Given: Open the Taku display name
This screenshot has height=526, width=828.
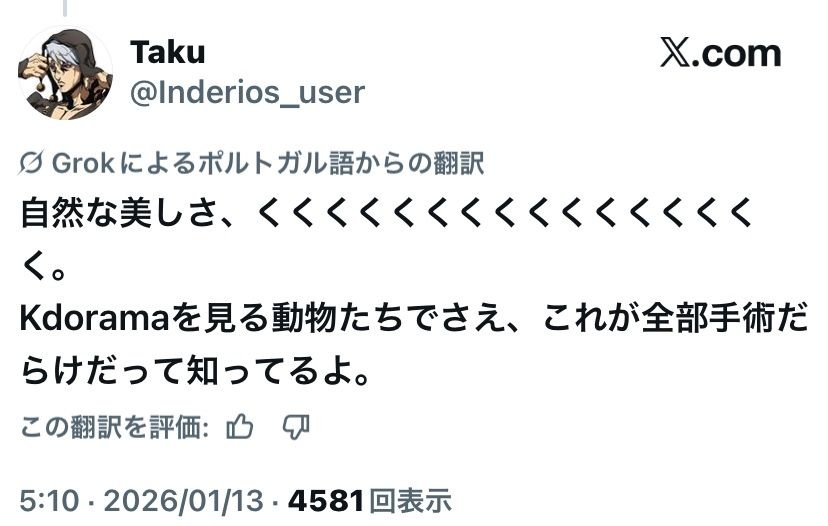Looking at the screenshot, I should (167, 52).
